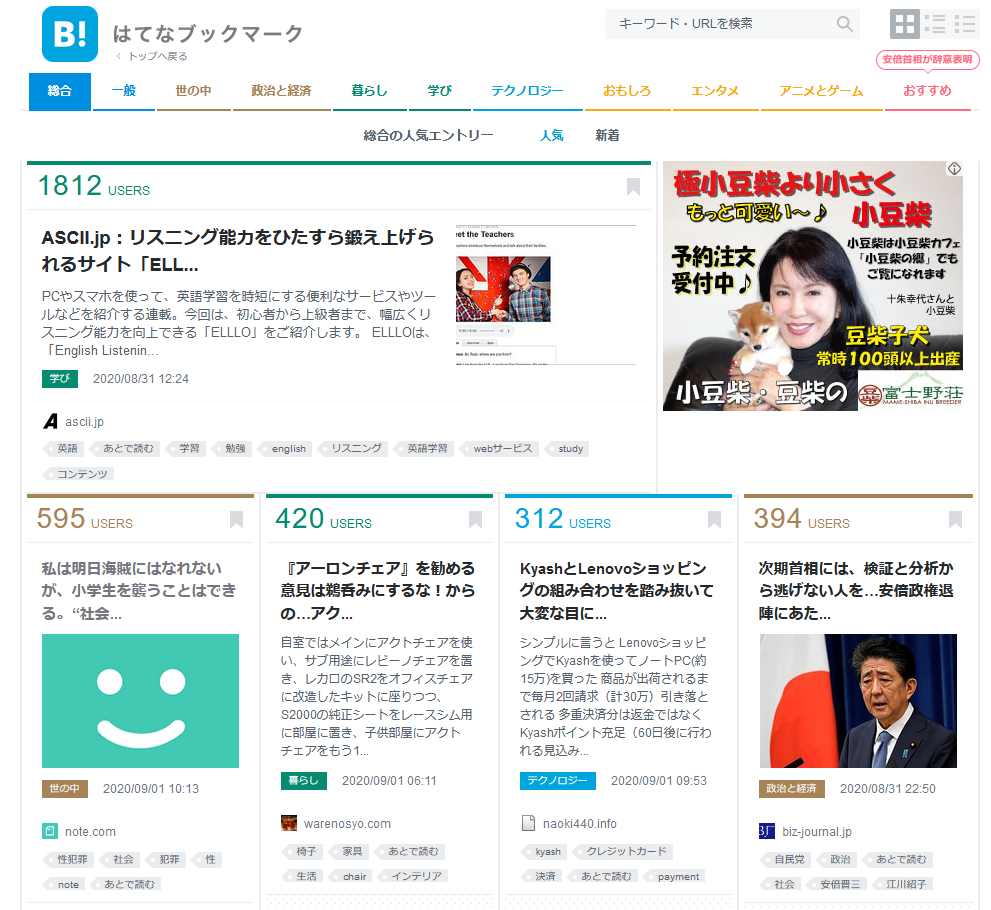Click the 学び category label on ASCII entry
Screen dimensions: 991x910
60,379
